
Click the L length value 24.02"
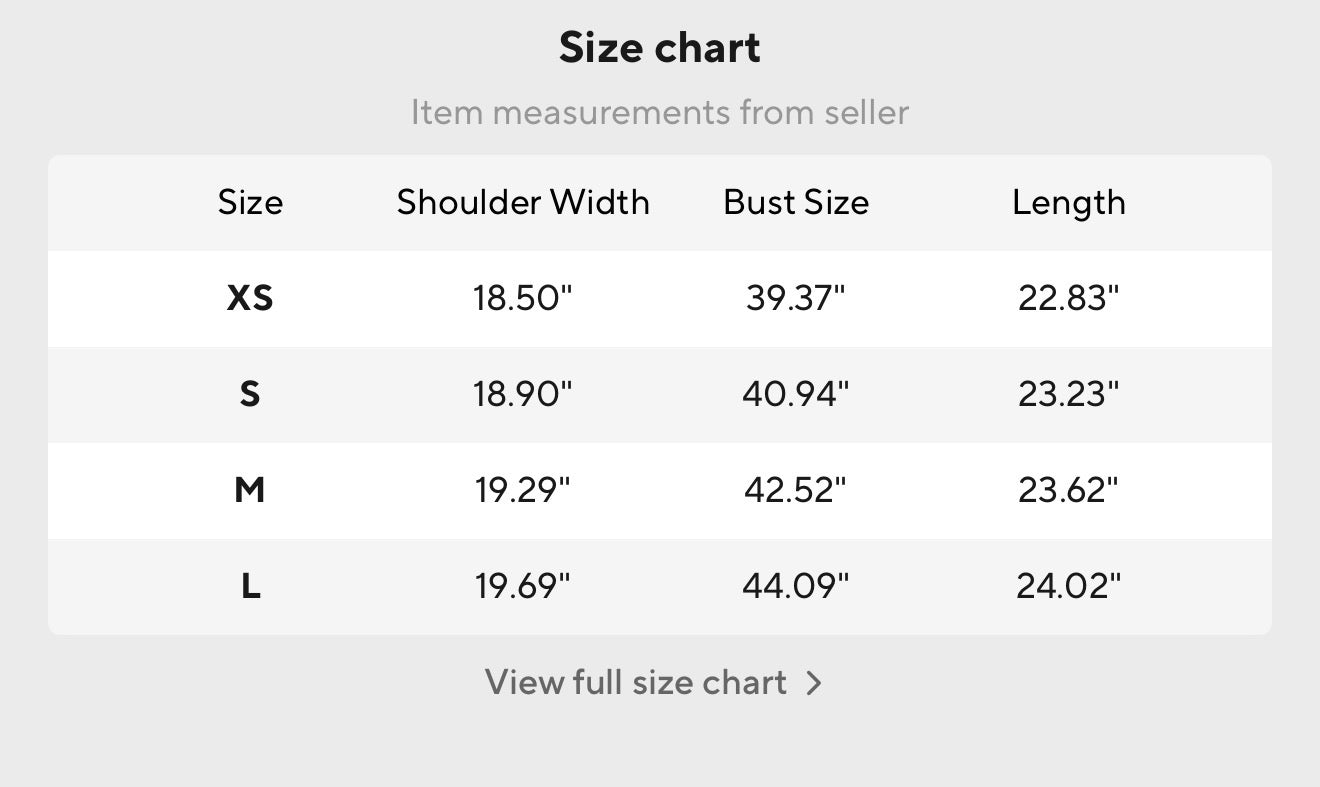click(x=1068, y=586)
